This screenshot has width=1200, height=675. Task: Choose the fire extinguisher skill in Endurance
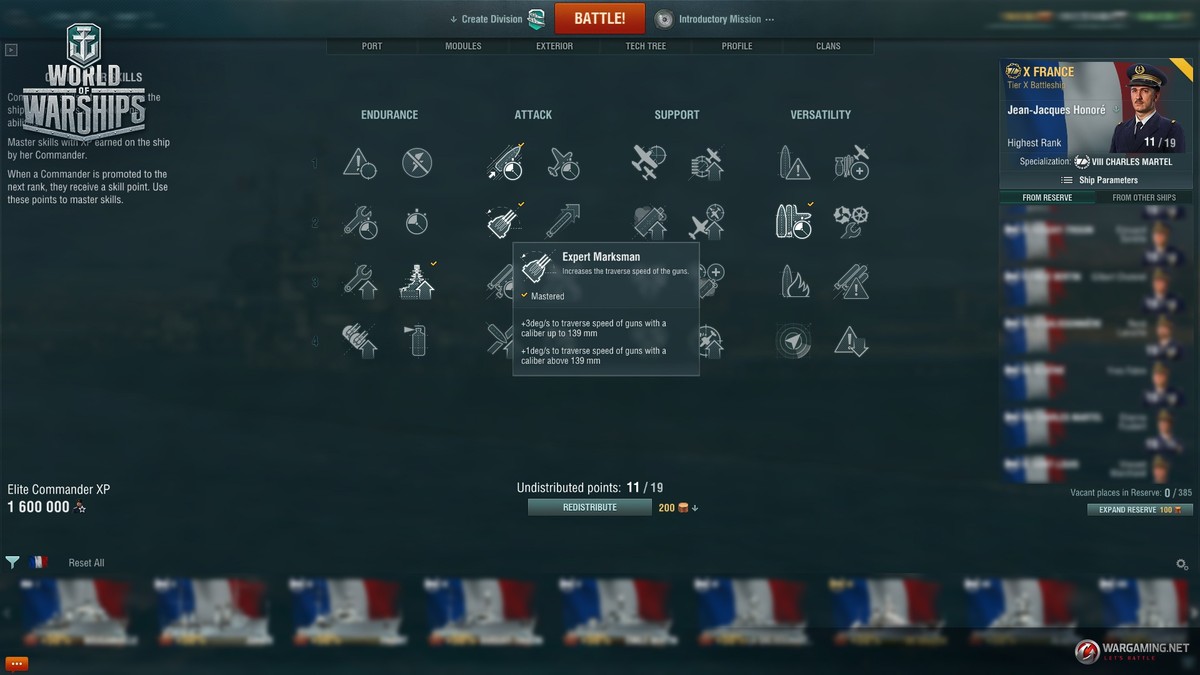click(x=417, y=340)
